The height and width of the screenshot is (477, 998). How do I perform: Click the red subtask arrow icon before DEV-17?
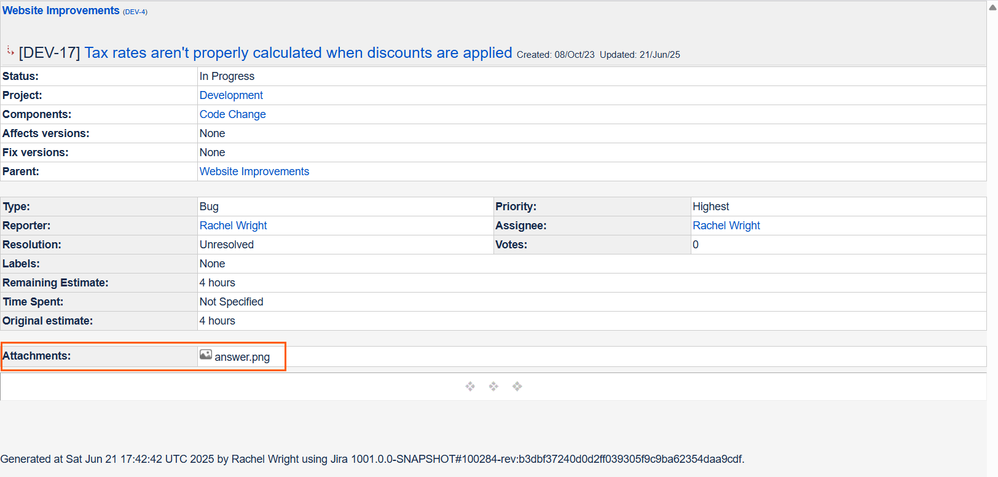click(x=10, y=50)
